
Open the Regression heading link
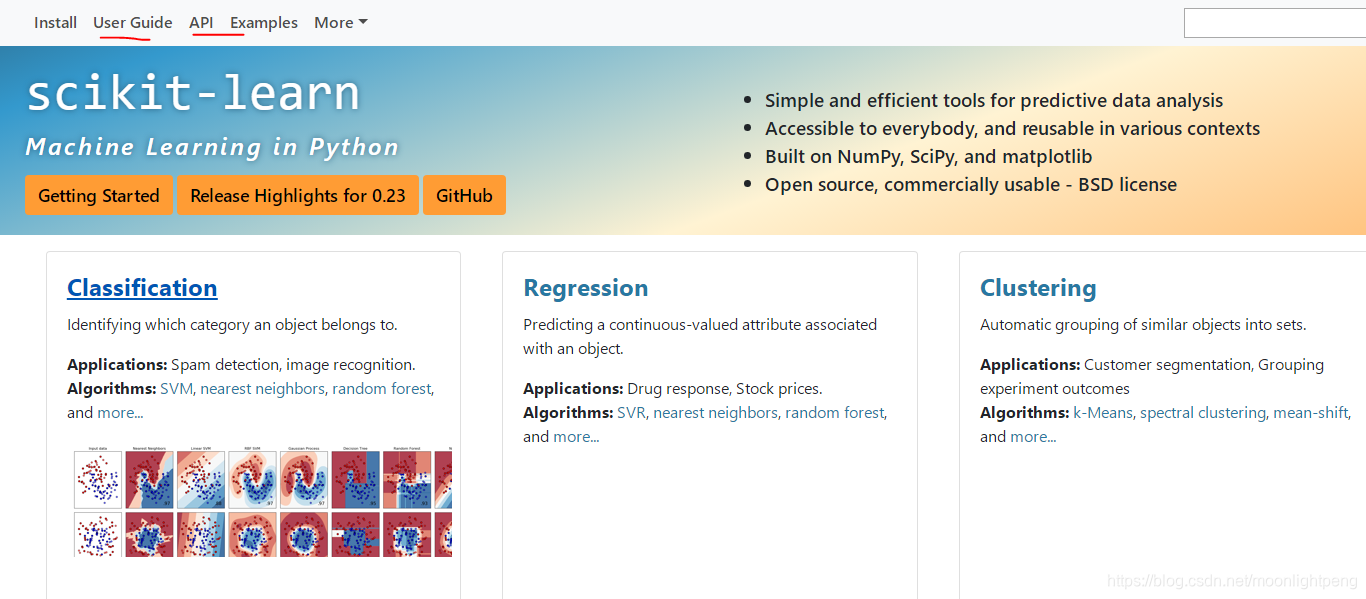[x=586, y=288]
